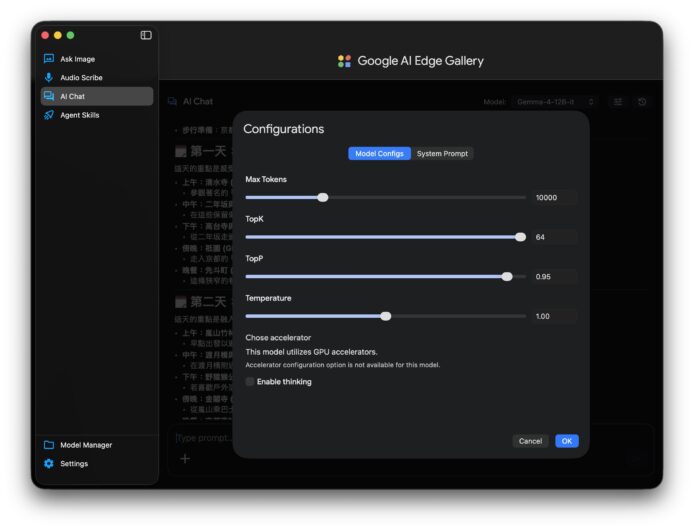The width and height of the screenshot is (694, 530).
Task: Click the TopP value field 0.95
Action: click(x=555, y=276)
